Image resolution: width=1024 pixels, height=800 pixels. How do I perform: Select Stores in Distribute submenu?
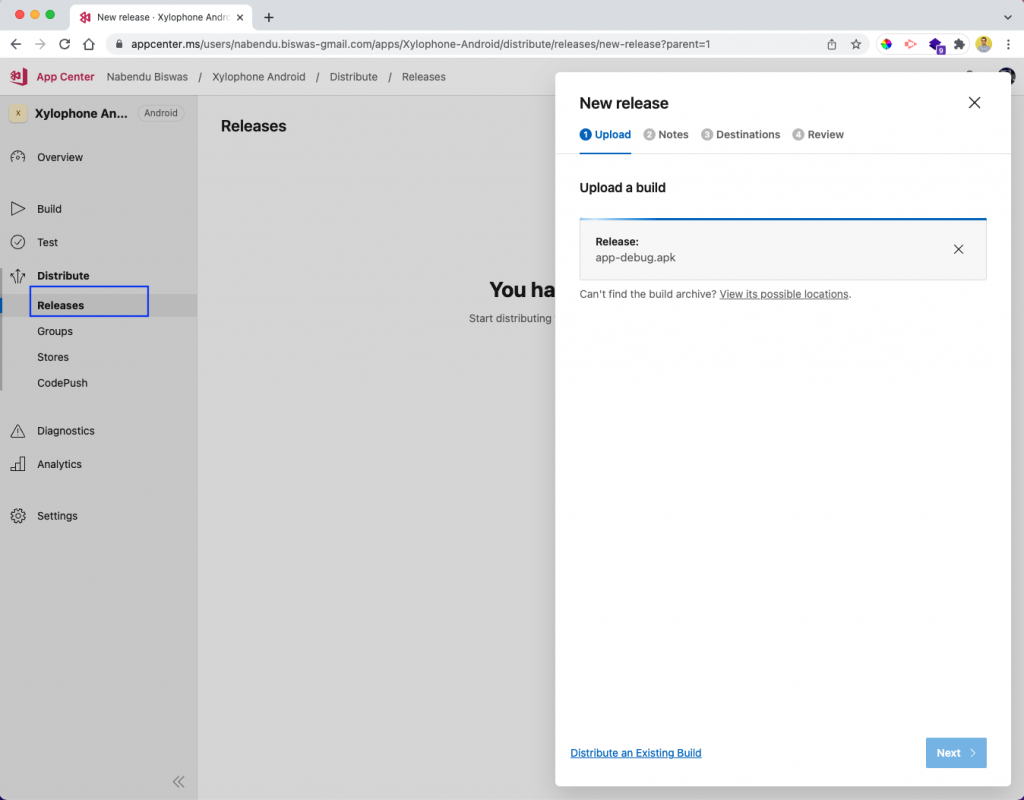[53, 357]
